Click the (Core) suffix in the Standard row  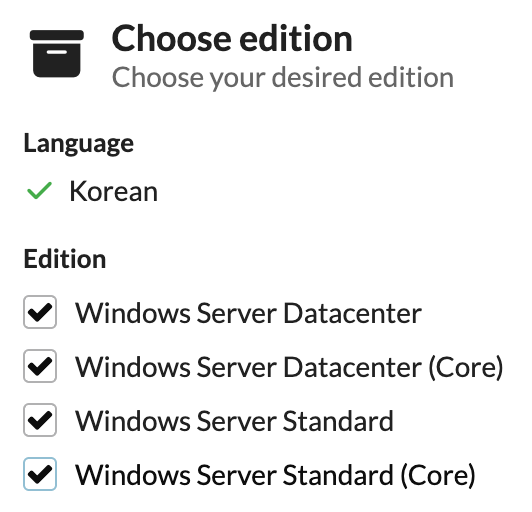tap(438, 475)
